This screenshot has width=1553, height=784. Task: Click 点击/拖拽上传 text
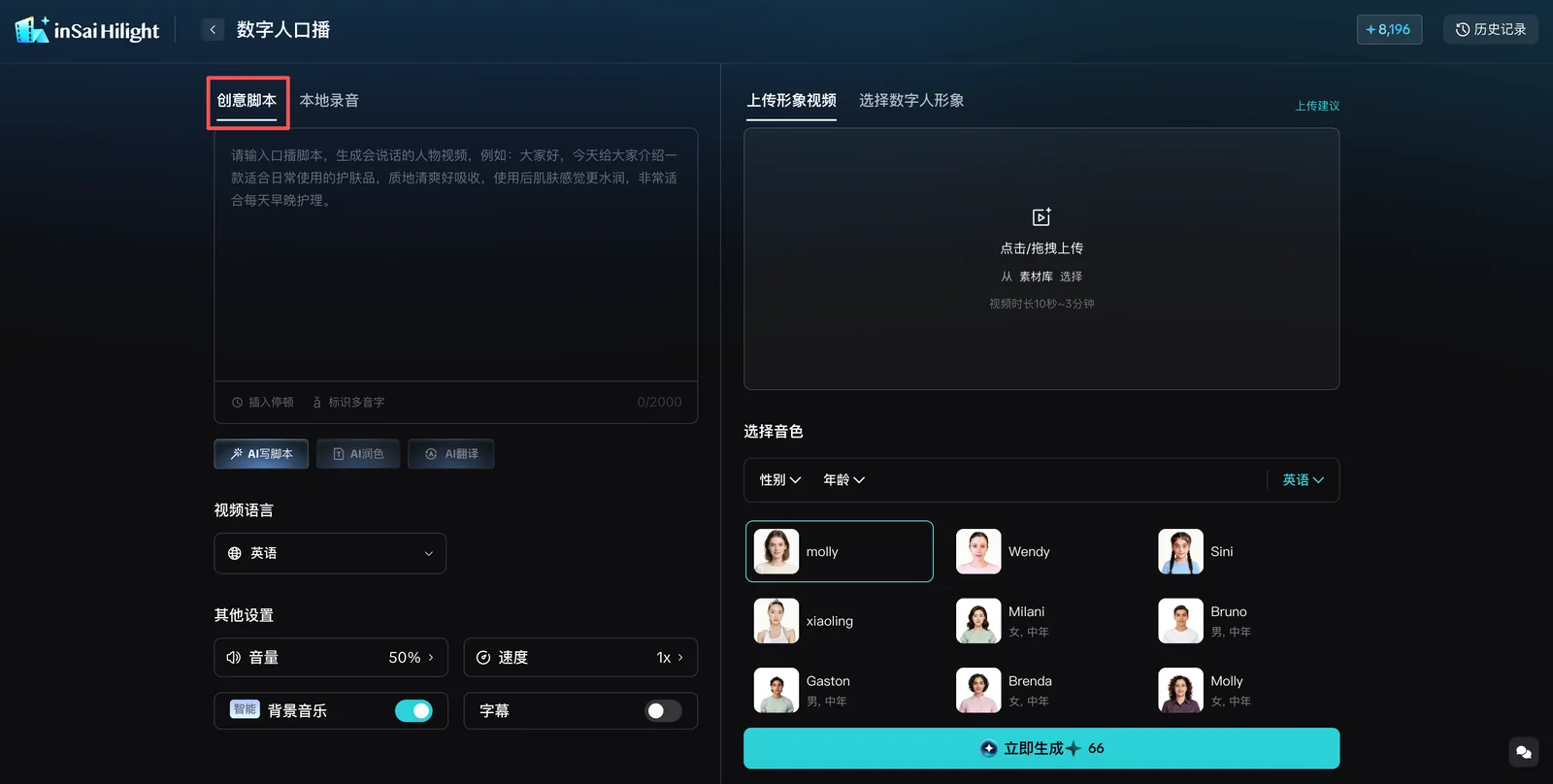point(1041,248)
